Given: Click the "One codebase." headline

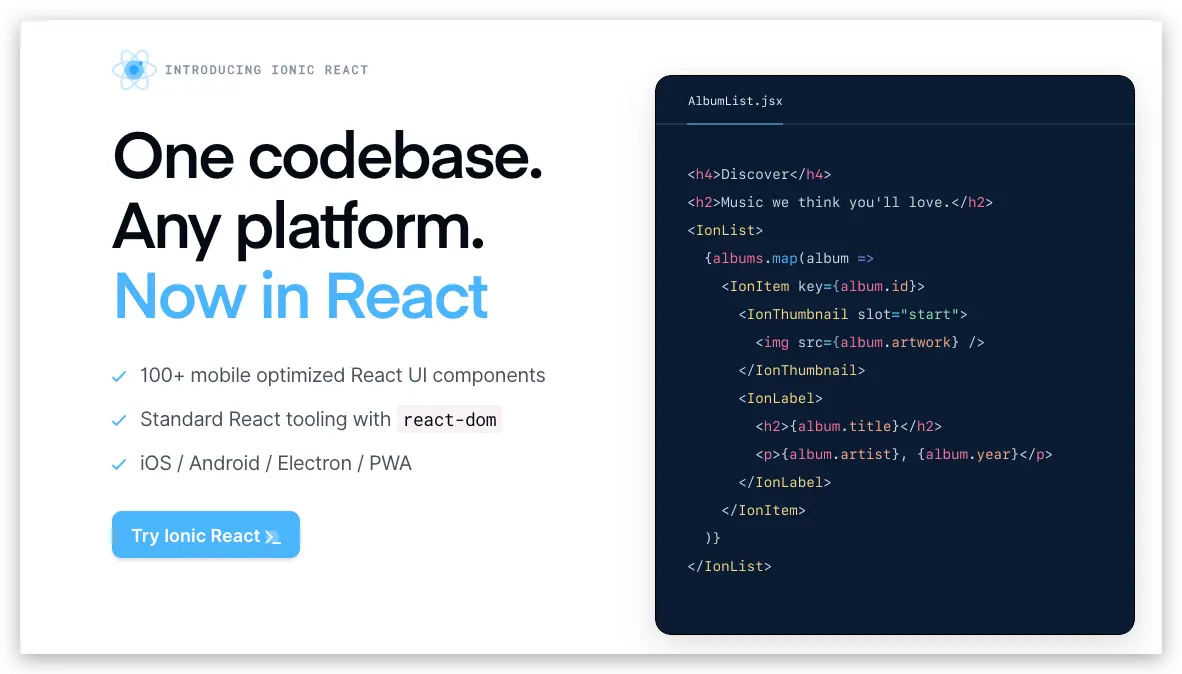Looking at the screenshot, I should coord(328,157).
